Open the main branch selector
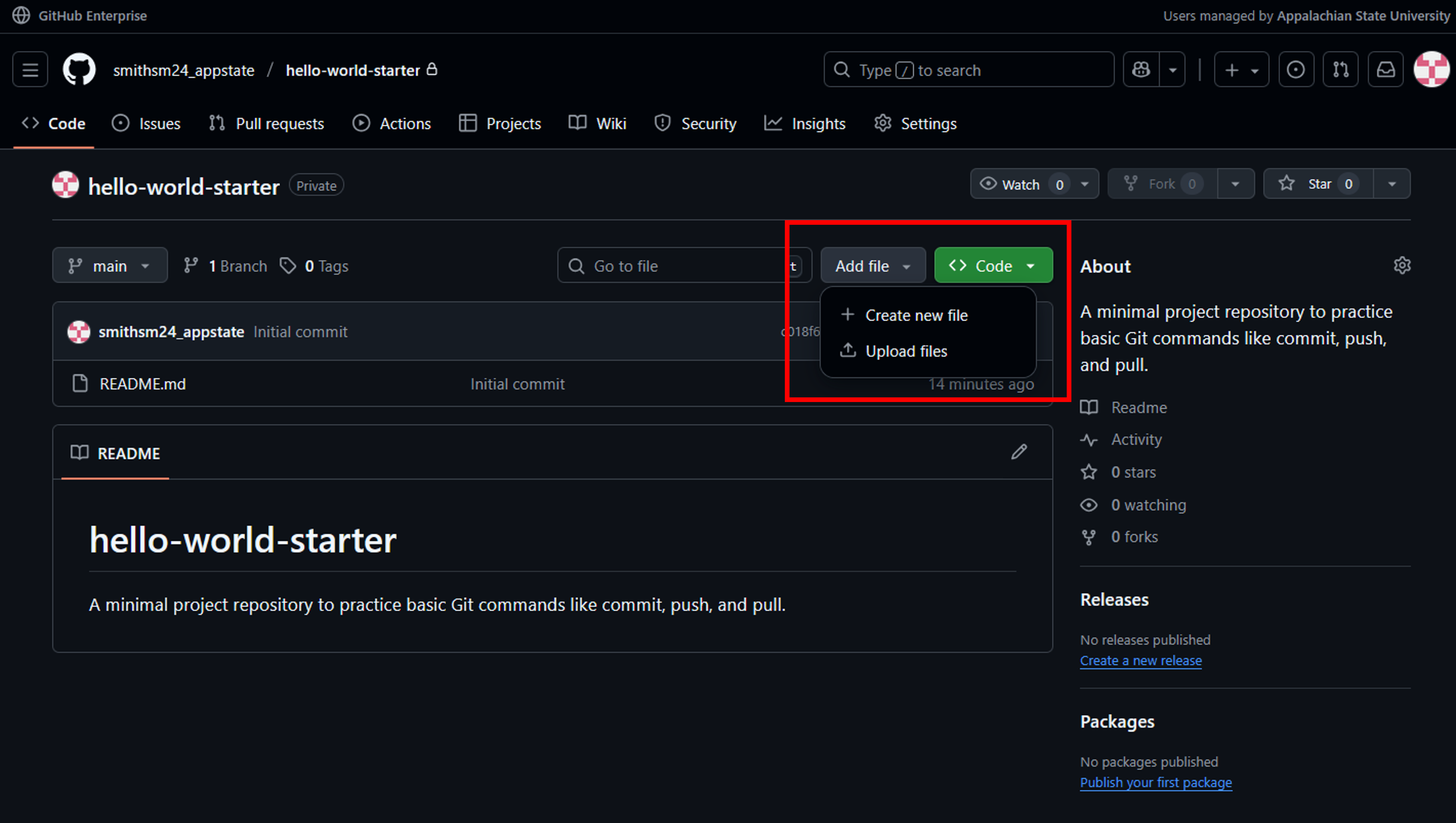 coord(110,265)
